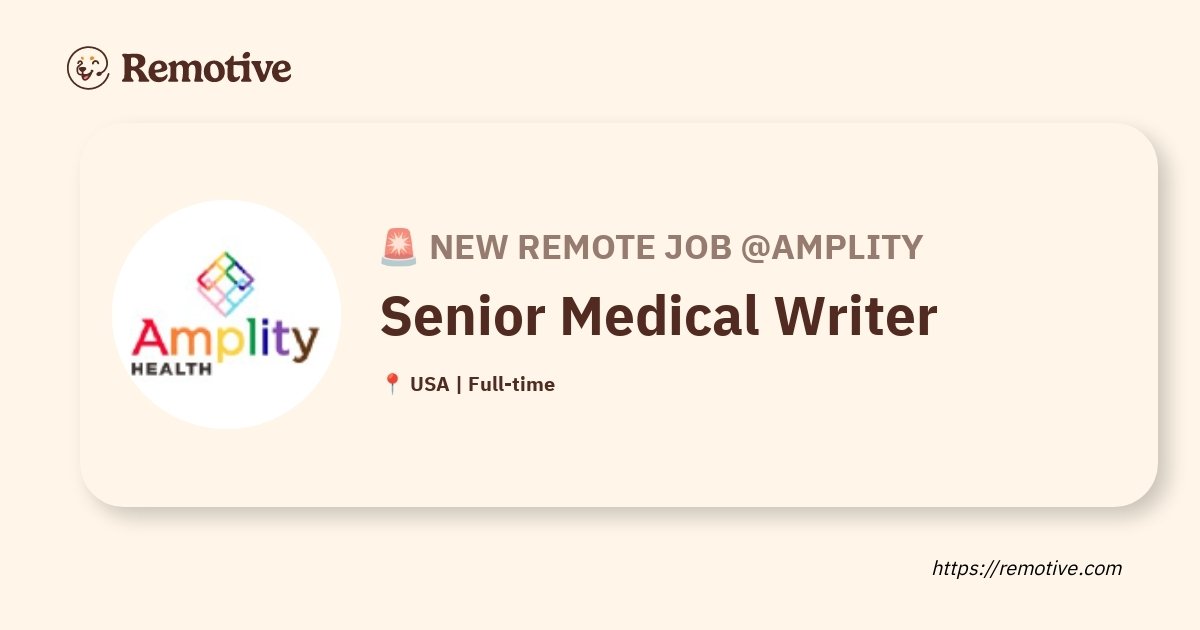Viewport: 1200px width, 630px height.
Task: Click the colorful Amplity wordmark in logo
Action: click(x=226, y=339)
